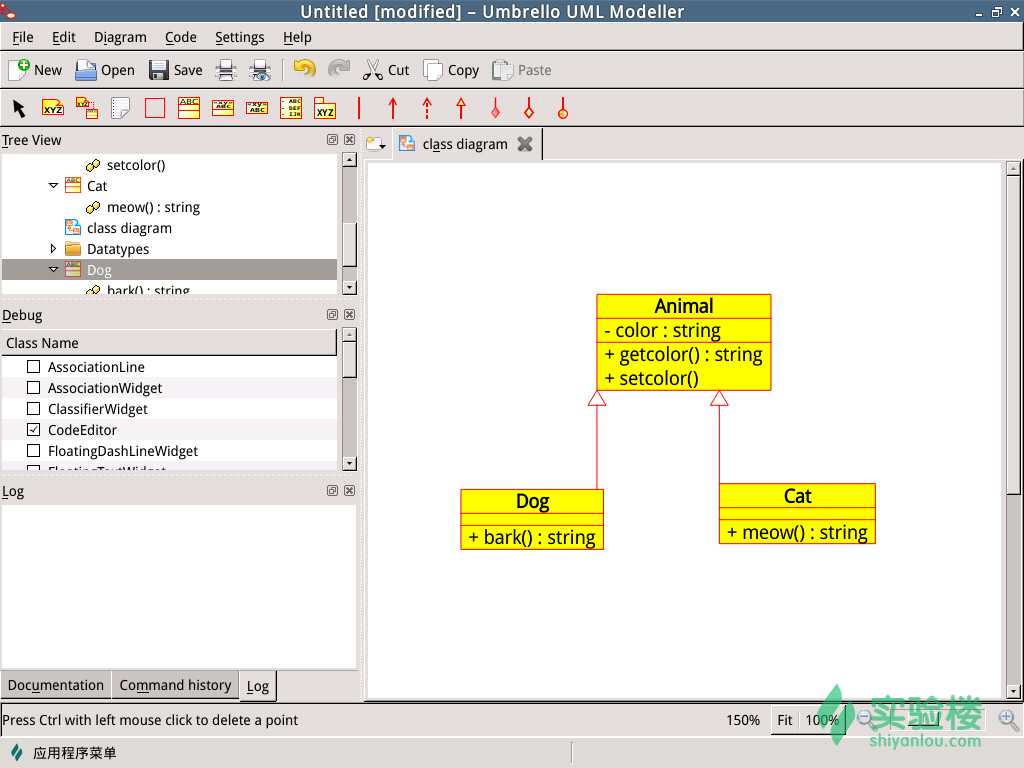The image size is (1024, 768).
Task: Toggle the FloatingDashLineWidget checkbox
Action: [x=33, y=450]
